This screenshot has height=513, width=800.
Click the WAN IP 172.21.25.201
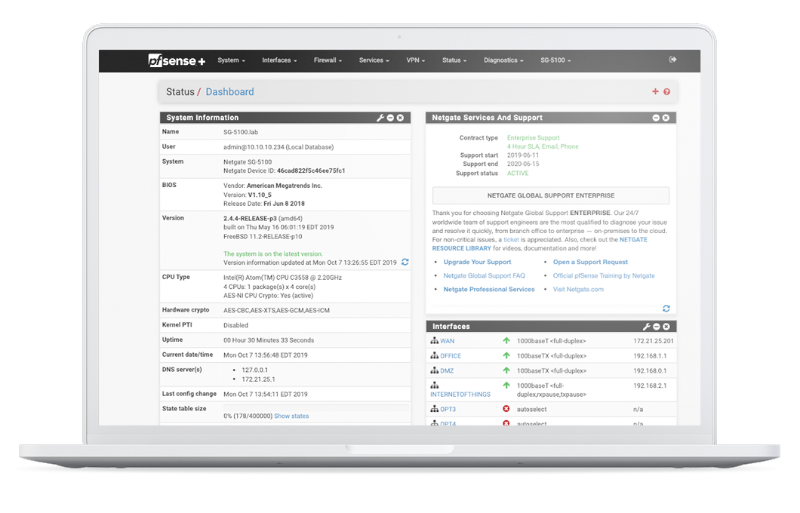pos(653,341)
